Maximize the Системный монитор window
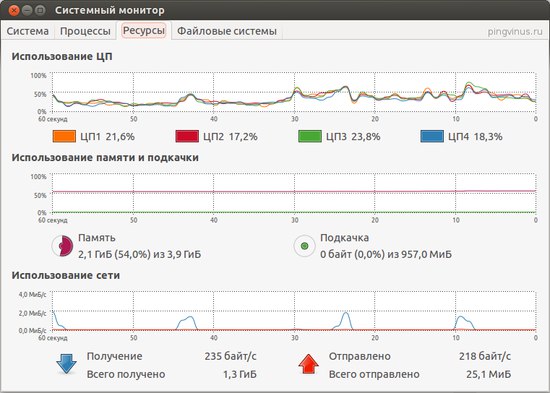 pyautogui.click(x=40, y=10)
